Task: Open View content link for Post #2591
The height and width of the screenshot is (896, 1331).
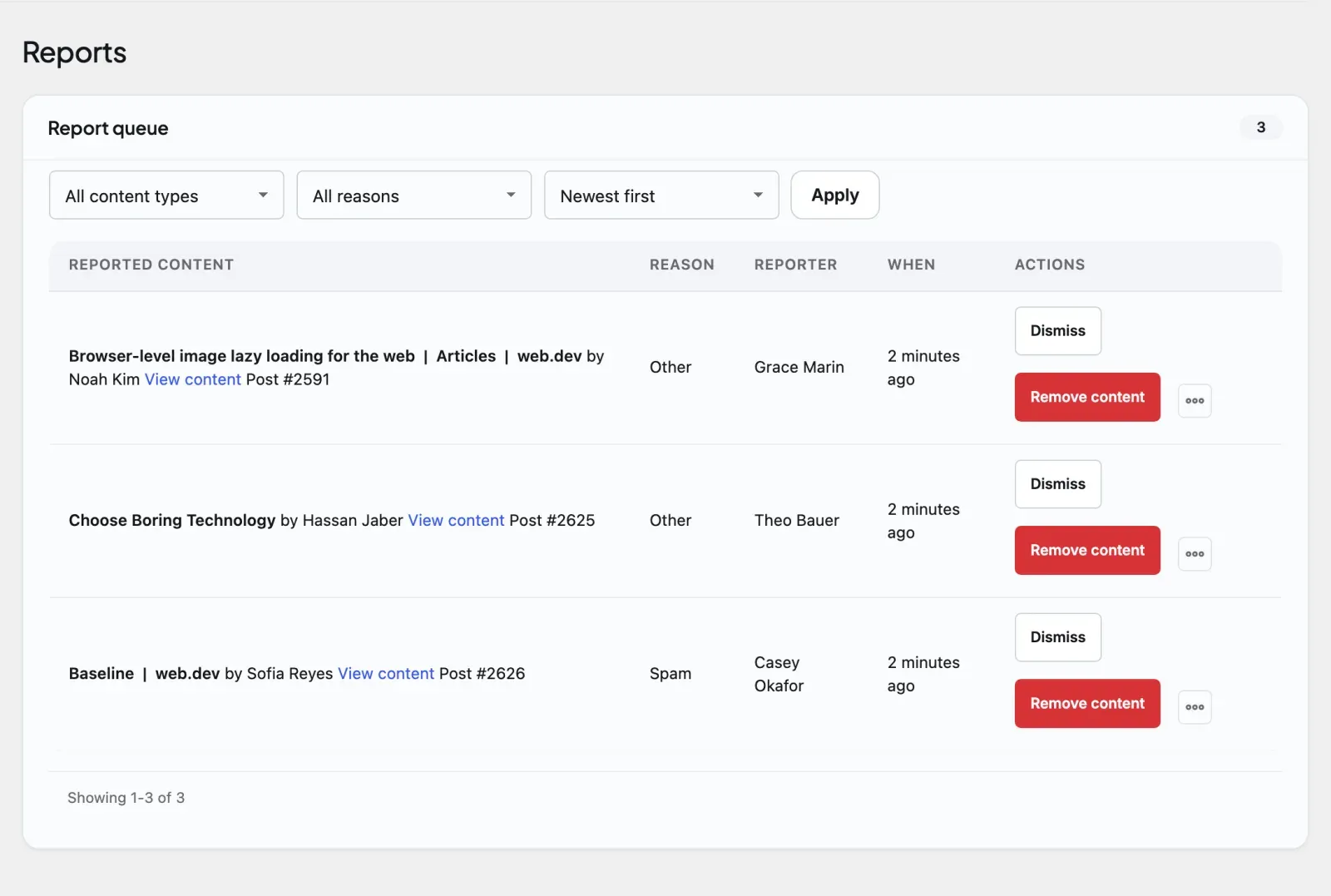Action: pyautogui.click(x=193, y=379)
